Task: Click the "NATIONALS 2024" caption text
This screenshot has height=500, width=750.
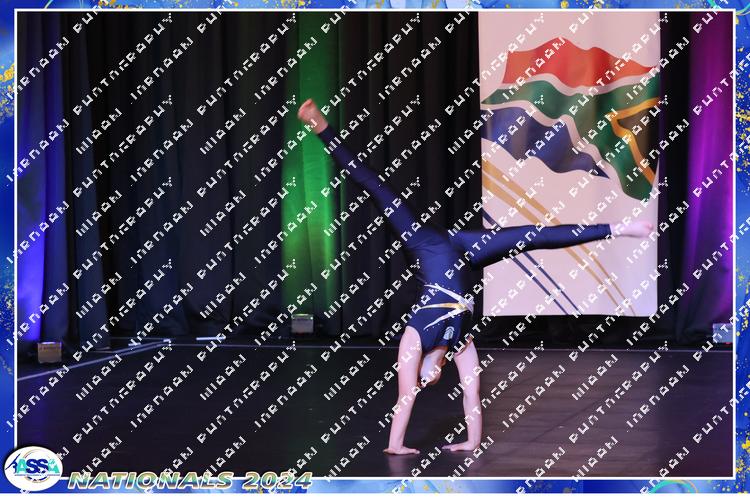Action: 190,480
